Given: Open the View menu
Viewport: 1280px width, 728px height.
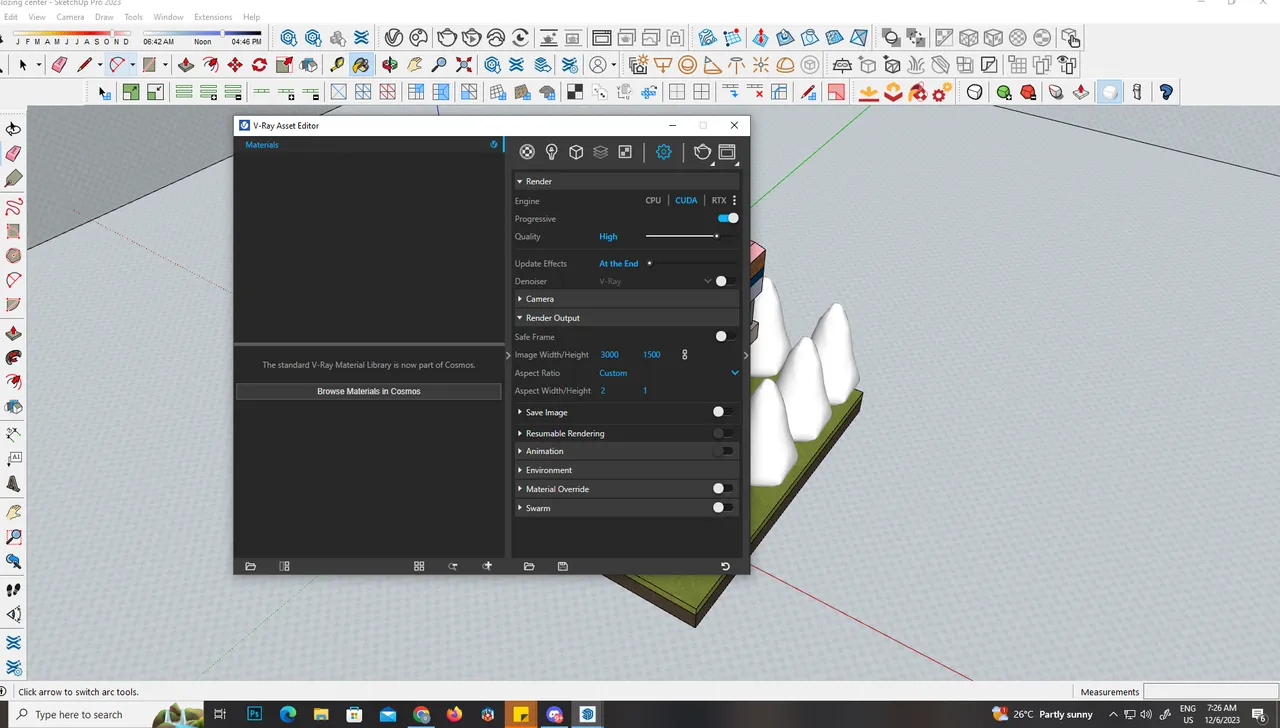Looking at the screenshot, I should pos(37,17).
